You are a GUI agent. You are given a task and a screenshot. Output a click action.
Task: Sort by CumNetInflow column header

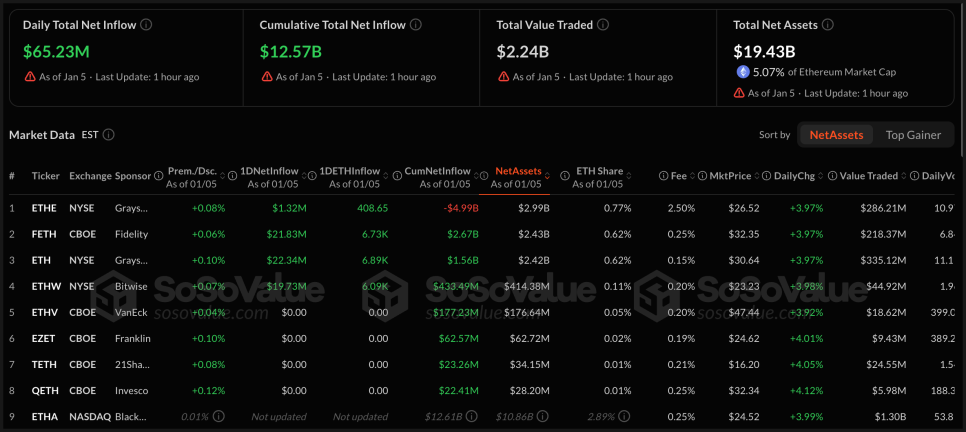click(437, 171)
